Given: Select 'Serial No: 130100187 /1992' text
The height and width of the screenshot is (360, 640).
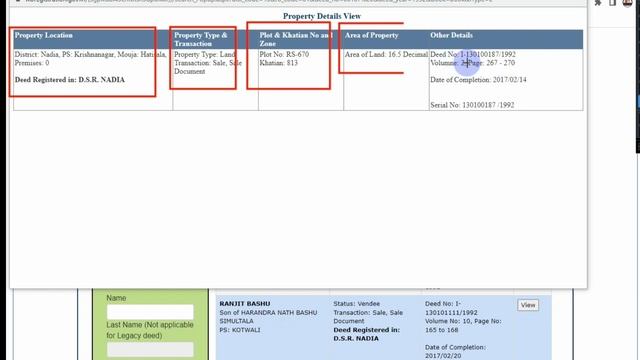Looking at the screenshot, I should pos(472,105).
